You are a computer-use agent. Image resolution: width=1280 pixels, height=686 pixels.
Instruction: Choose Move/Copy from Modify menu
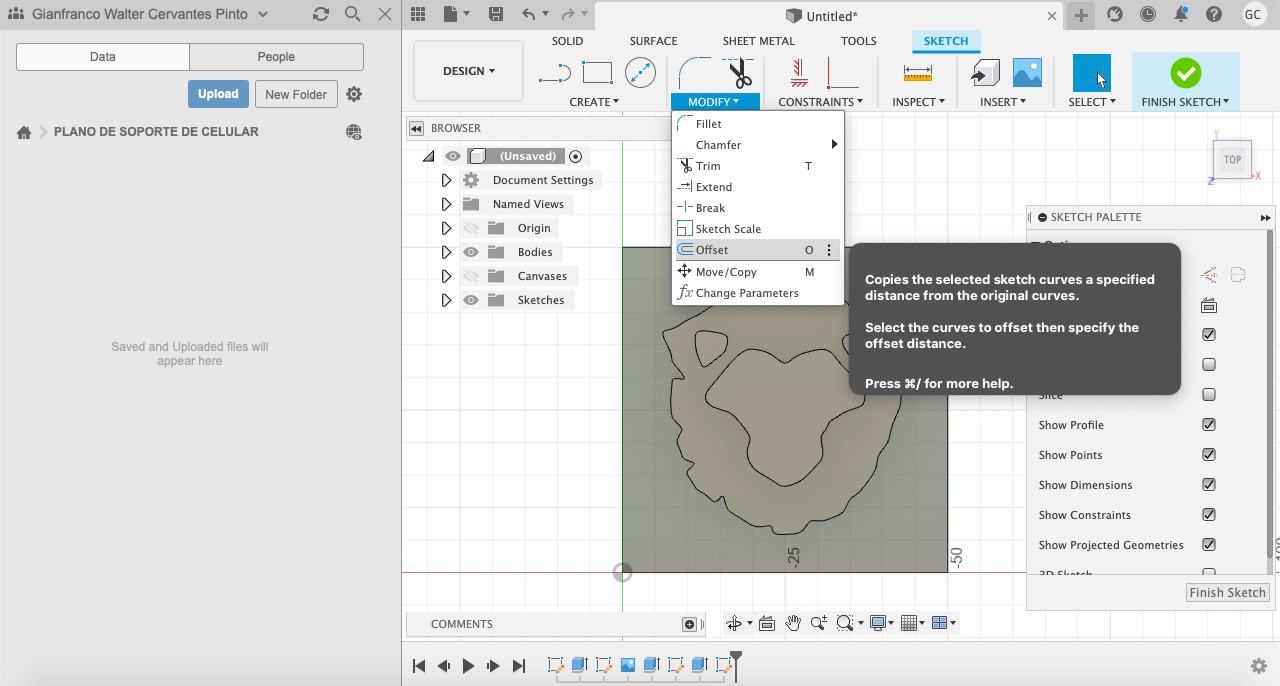click(x=758, y=272)
